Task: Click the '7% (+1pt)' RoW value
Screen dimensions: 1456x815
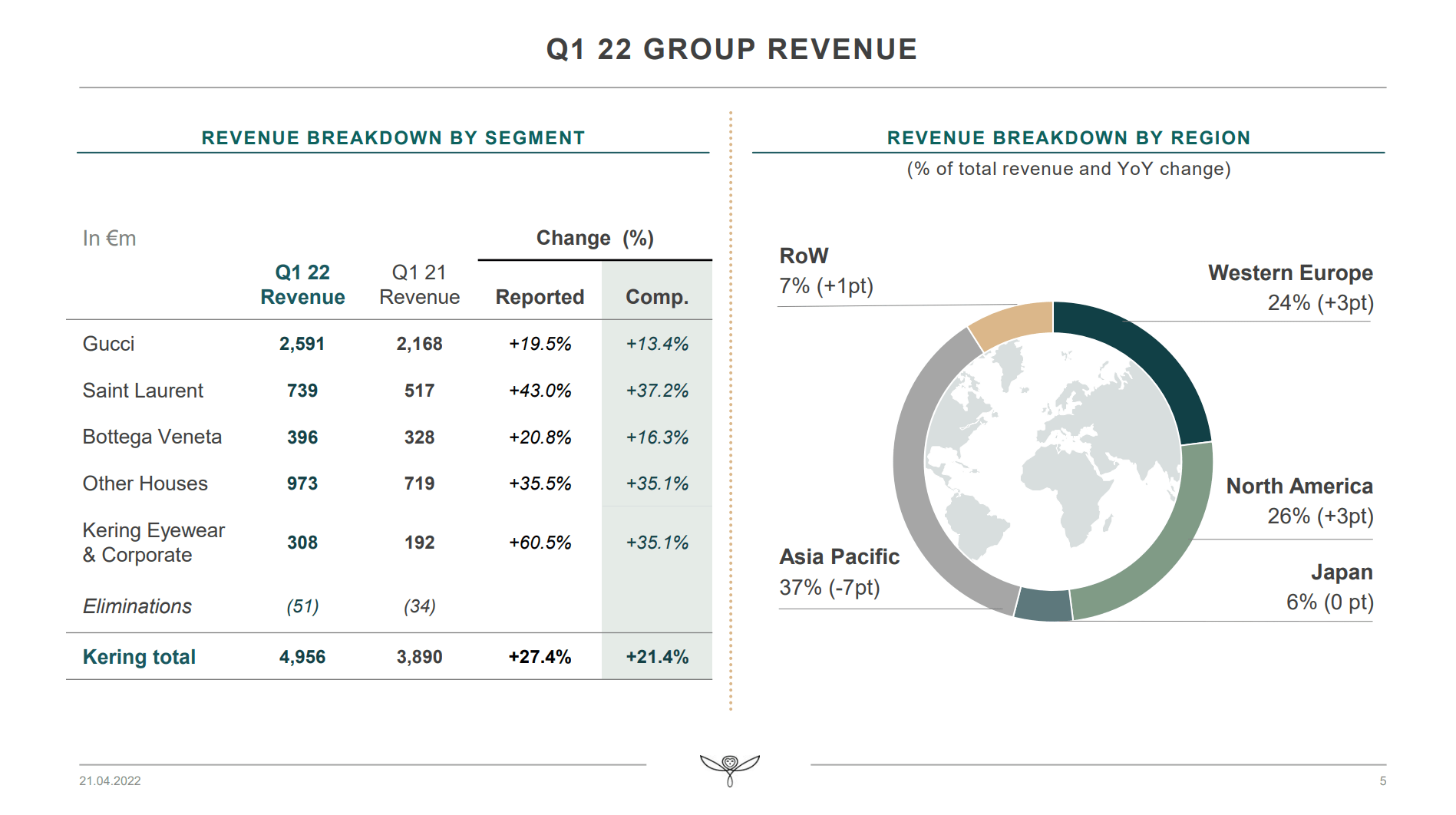Action: 826,286
